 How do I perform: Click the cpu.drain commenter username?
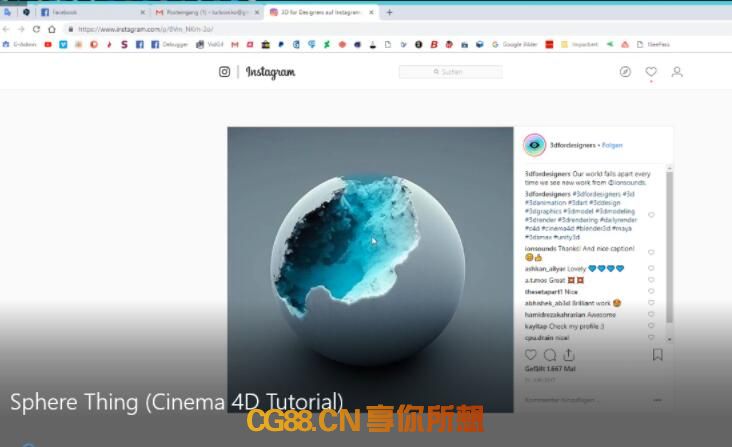(539, 337)
